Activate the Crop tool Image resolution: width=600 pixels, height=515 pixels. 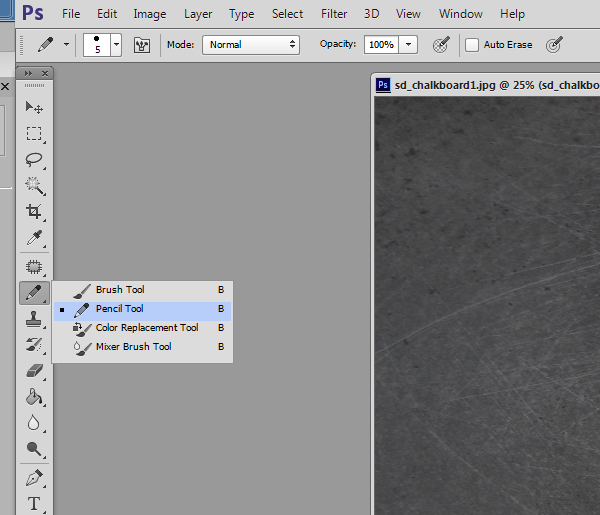34,211
